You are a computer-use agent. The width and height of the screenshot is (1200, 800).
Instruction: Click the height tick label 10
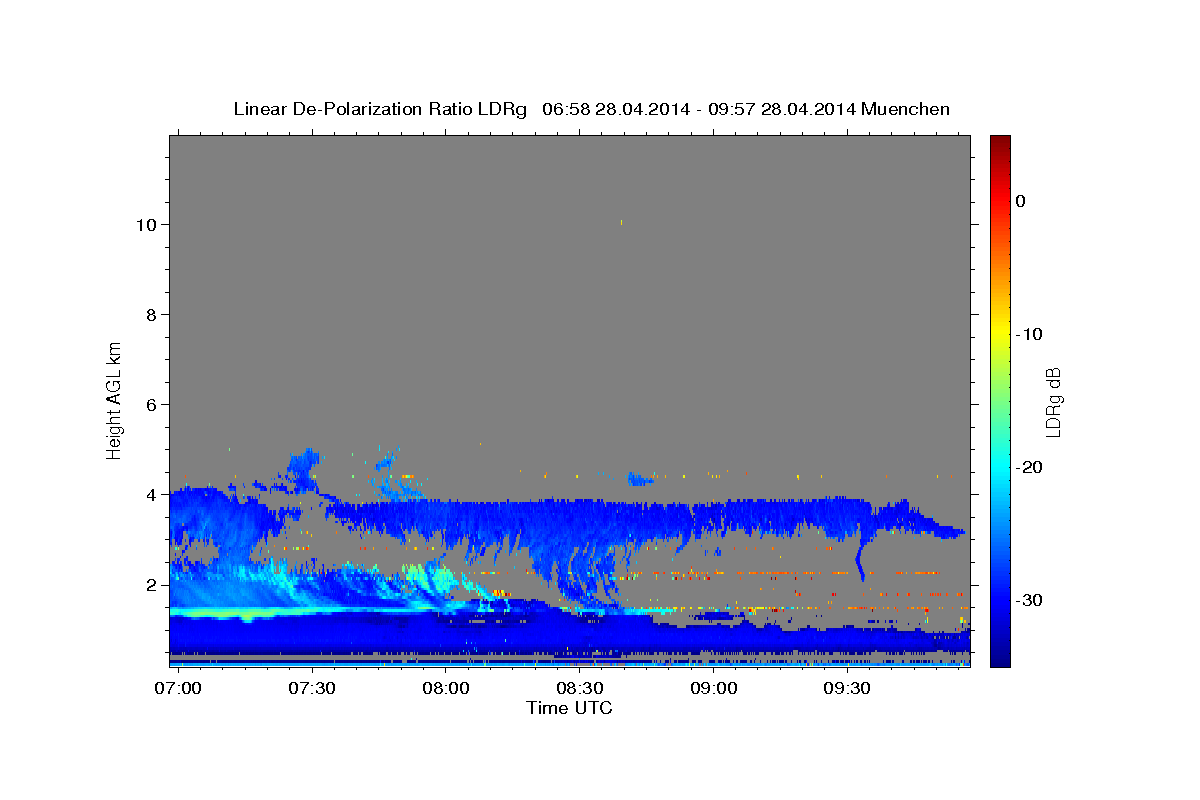coord(146,225)
